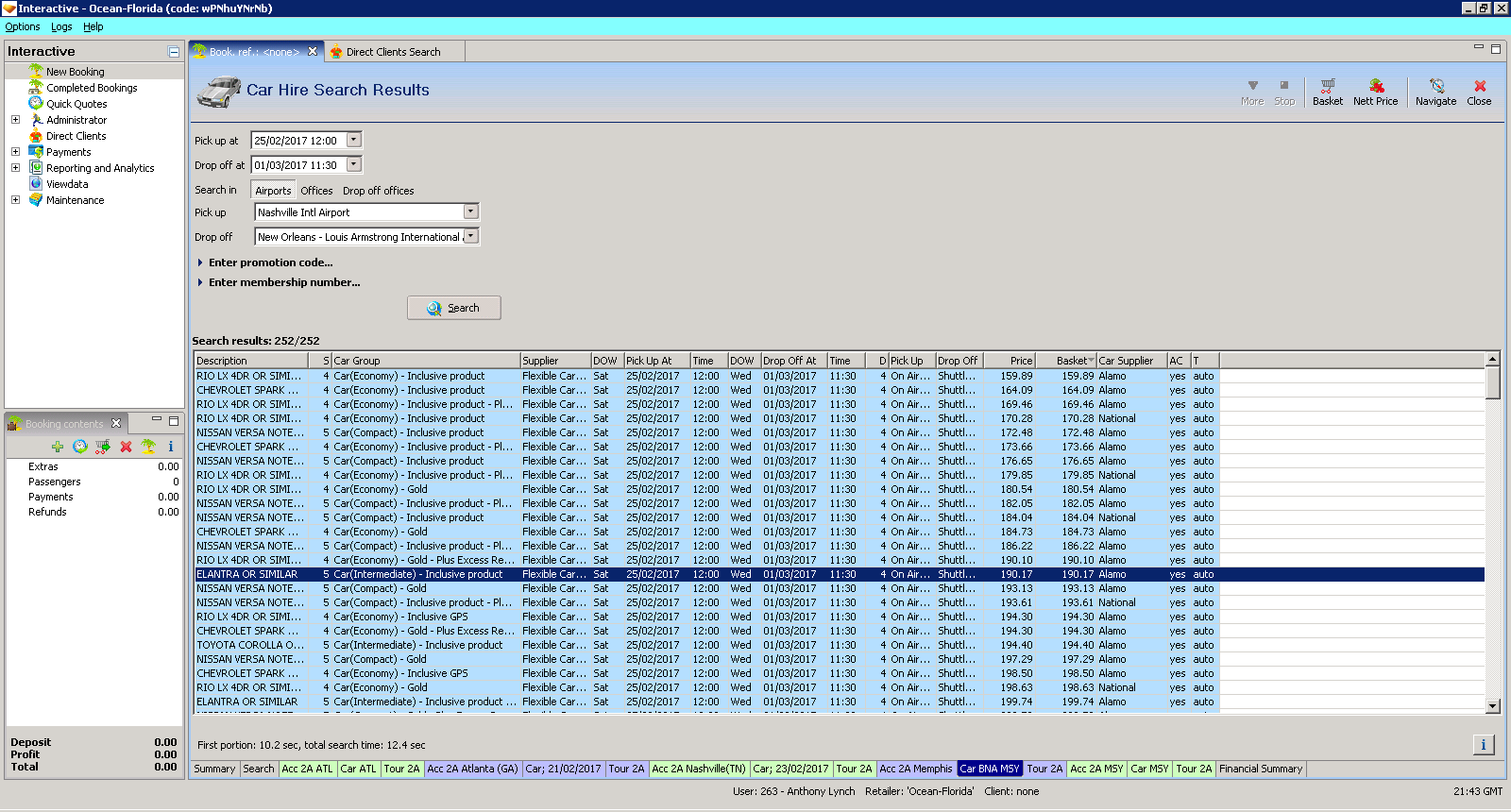
Task: Click the info button at bottom right
Action: tap(1483, 745)
